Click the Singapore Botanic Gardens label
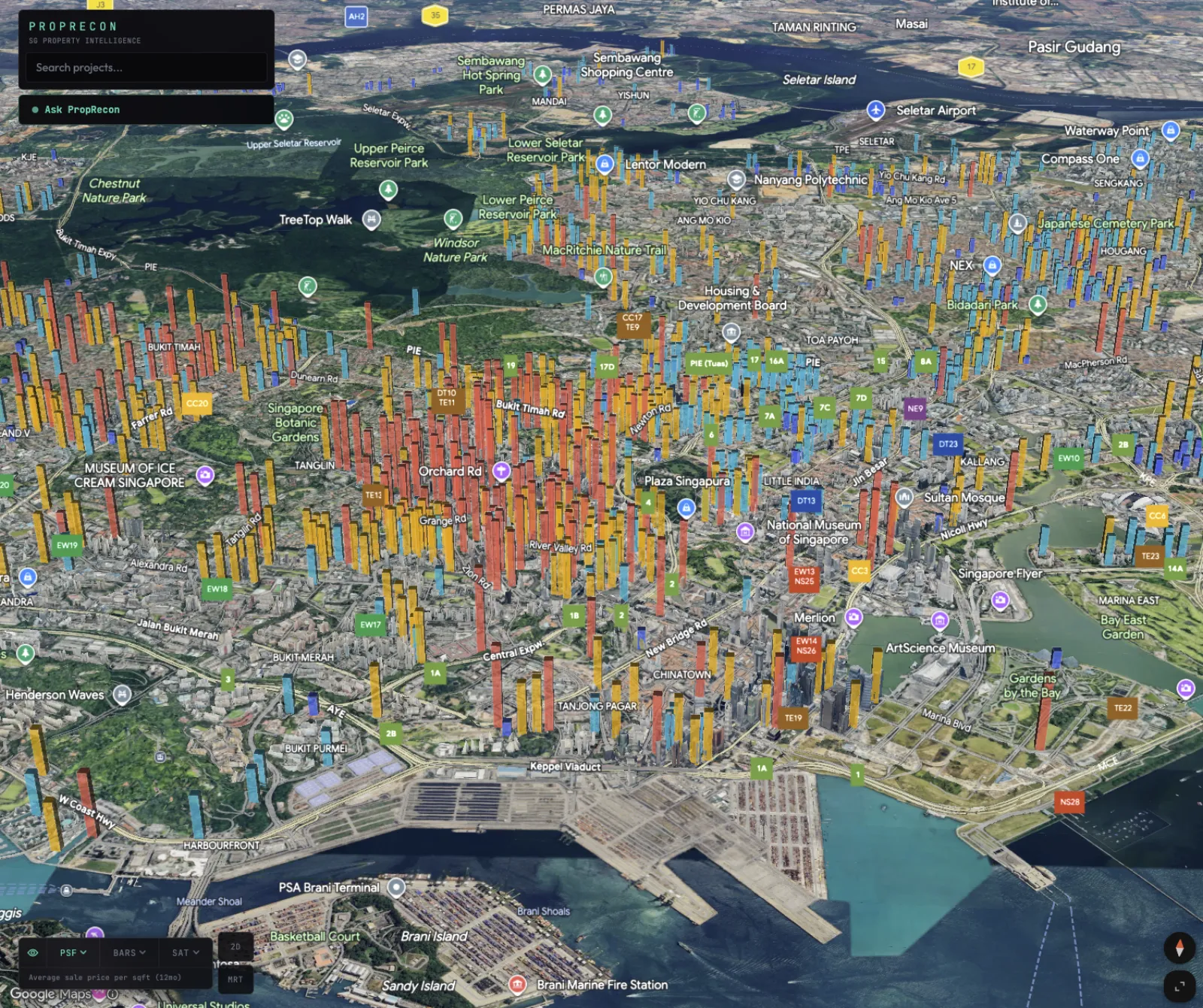This screenshot has width=1203, height=1008. (295, 422)
